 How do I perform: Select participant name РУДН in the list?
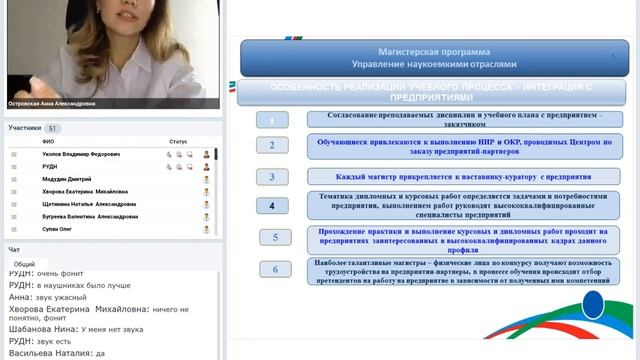(49, 167)
